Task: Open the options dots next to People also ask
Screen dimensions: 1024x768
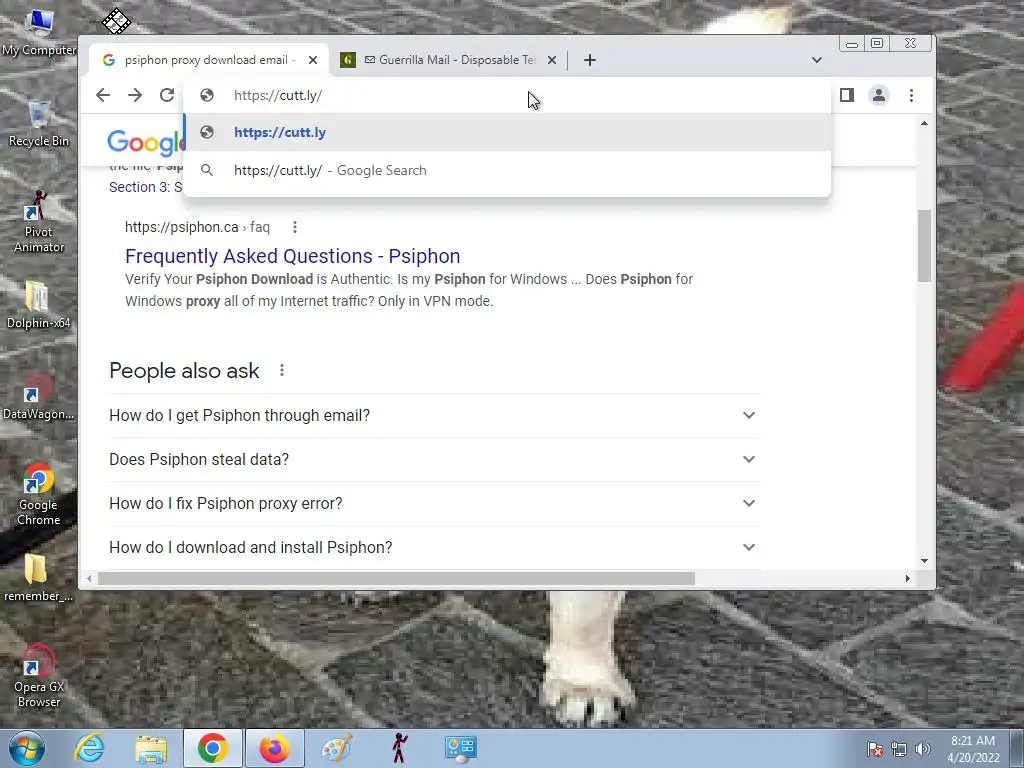Action: [281, 370]
